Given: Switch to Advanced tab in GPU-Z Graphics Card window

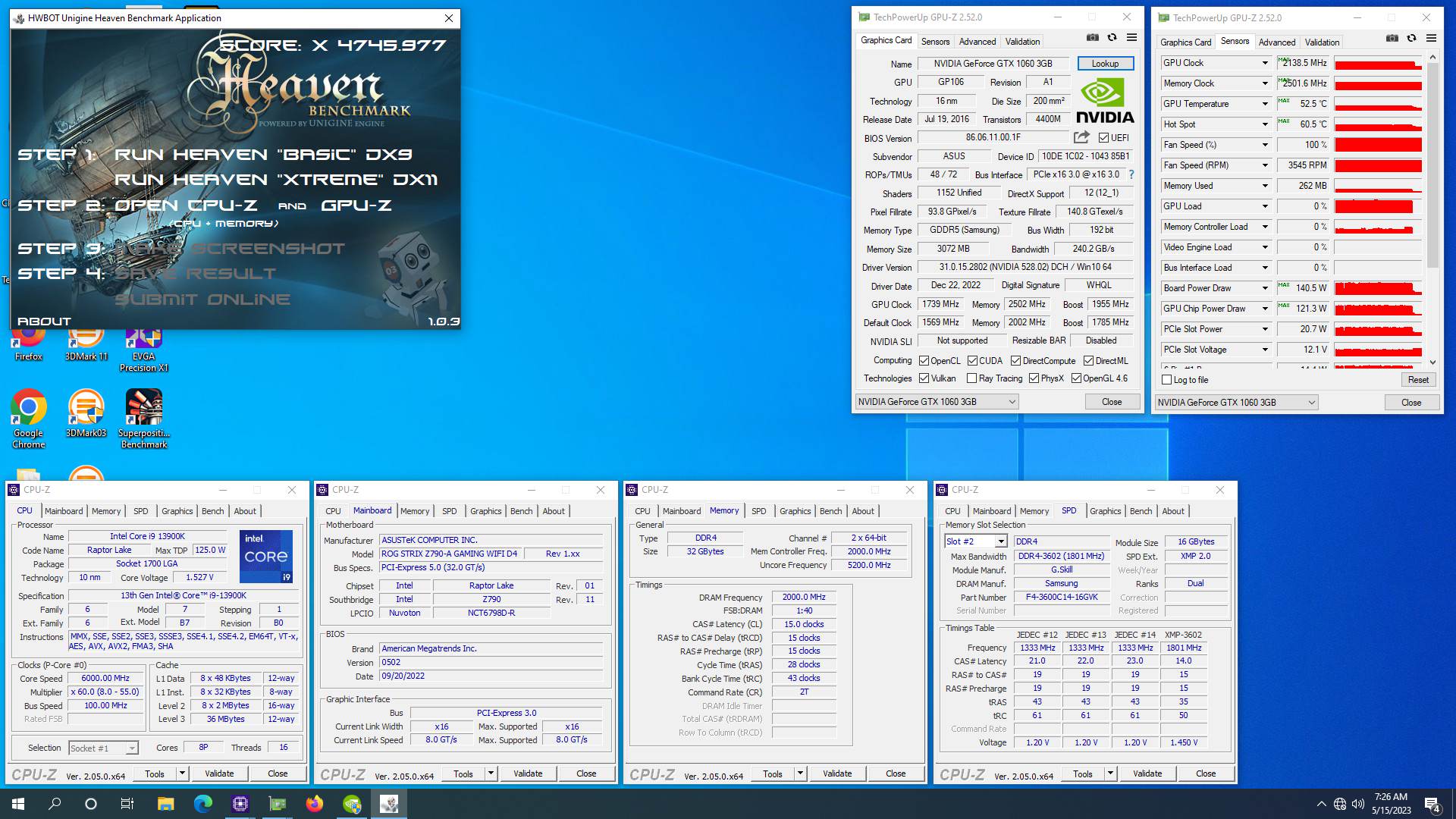Looking at the screenshot, I should click(x=977, y=42).
